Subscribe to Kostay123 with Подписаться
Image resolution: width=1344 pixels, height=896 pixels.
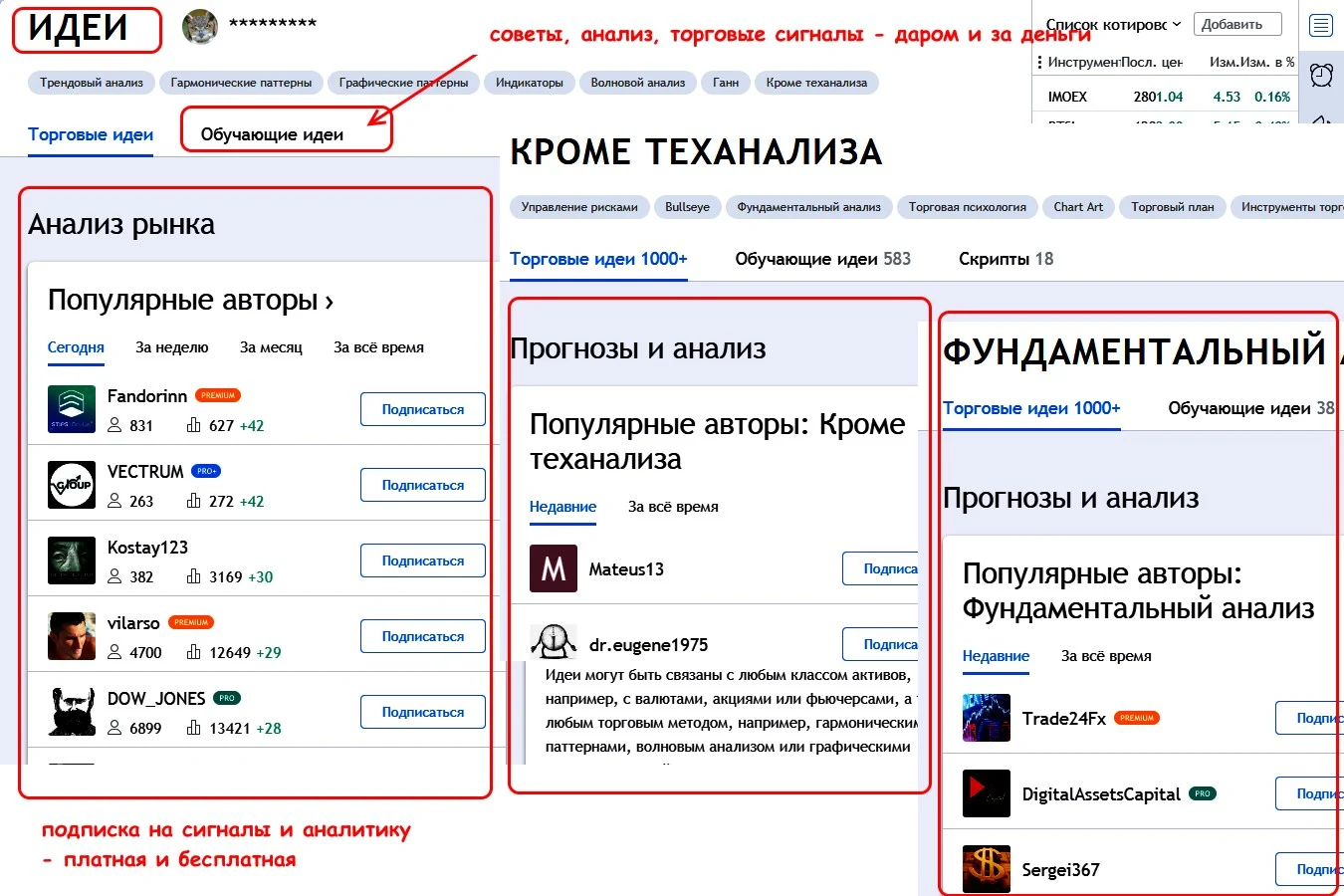point(423,560)
